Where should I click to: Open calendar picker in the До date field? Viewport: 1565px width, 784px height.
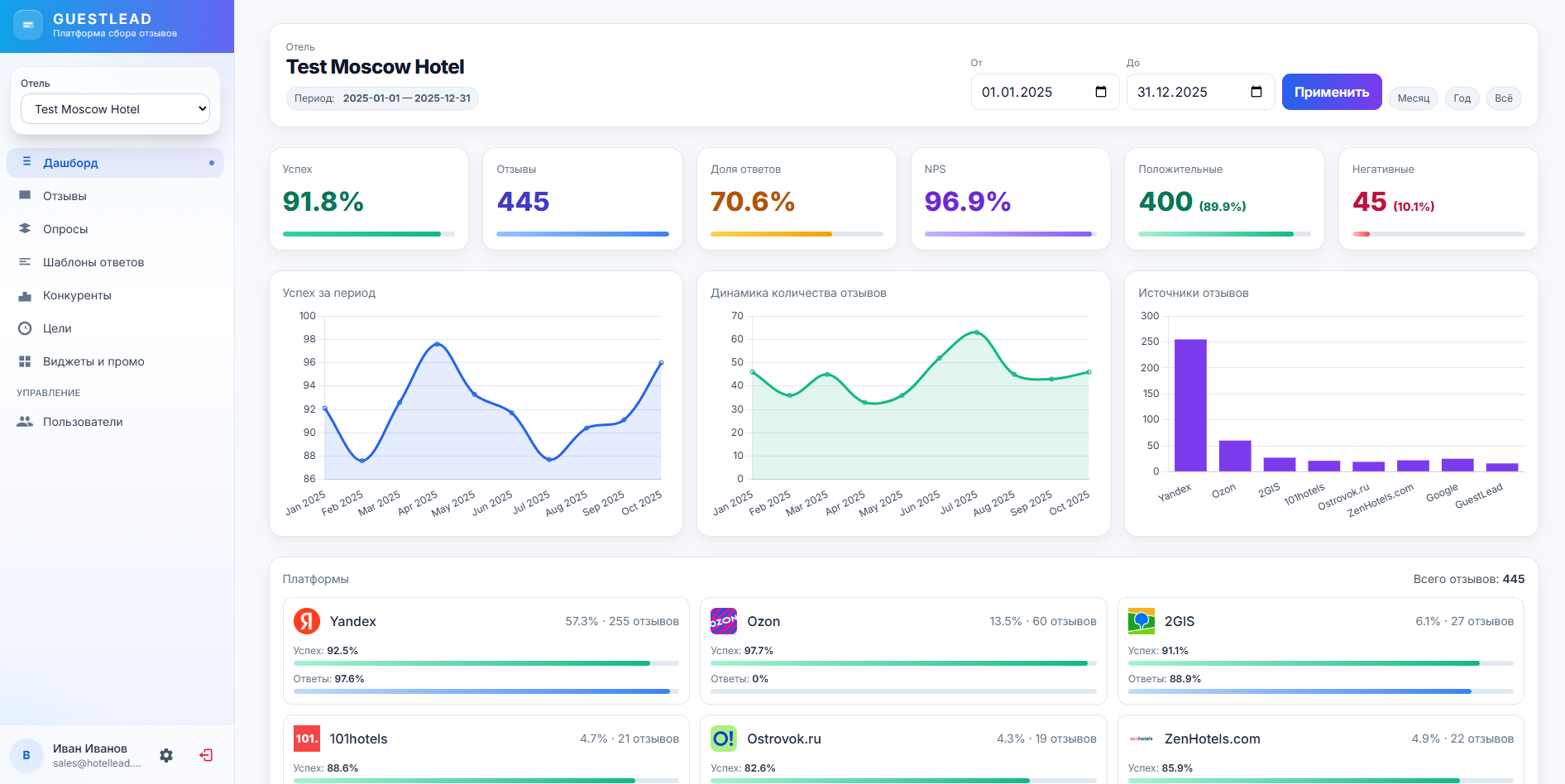[x=1256, y=92]
